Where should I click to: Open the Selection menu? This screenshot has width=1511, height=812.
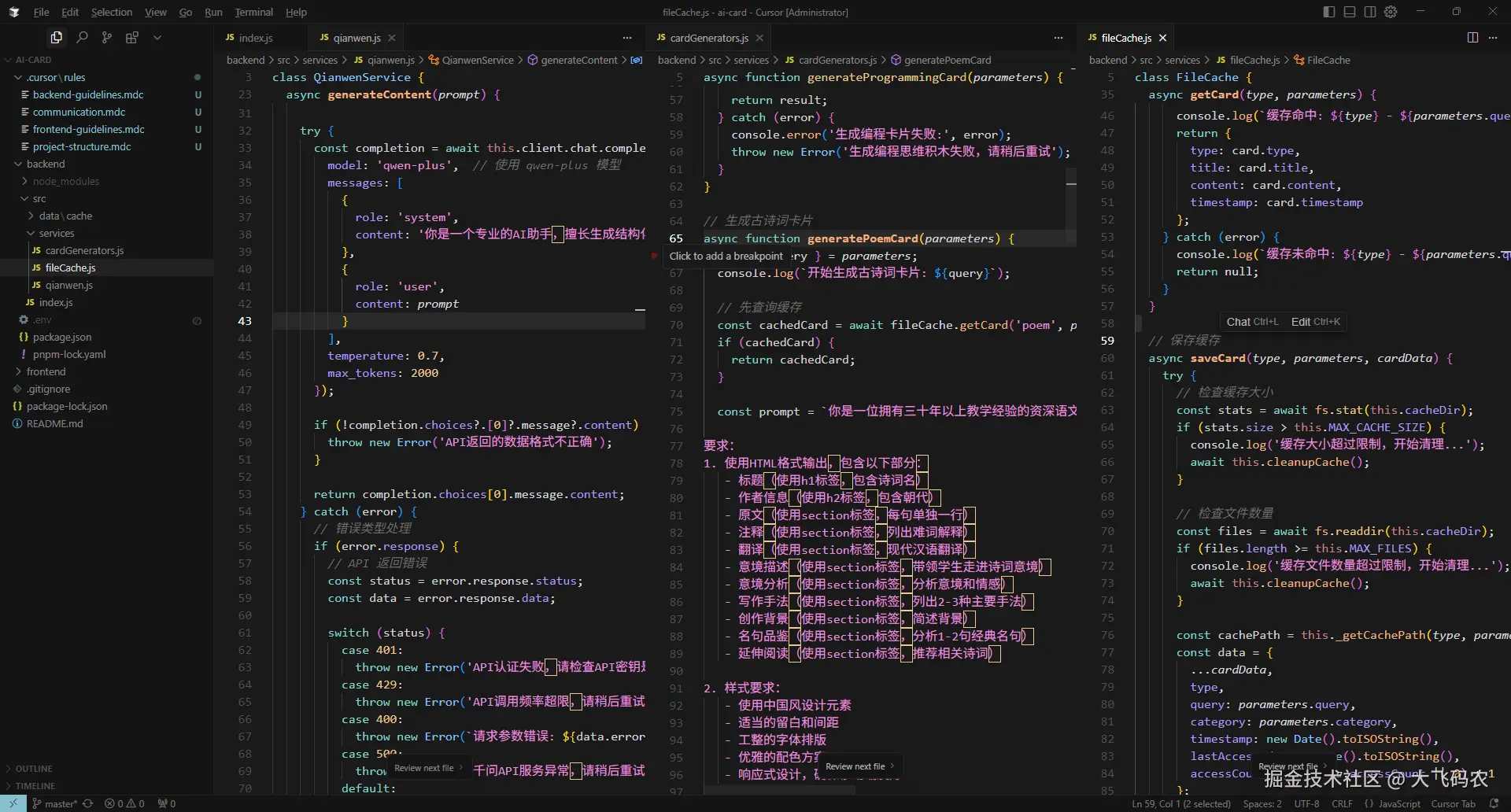pos(112,12)
